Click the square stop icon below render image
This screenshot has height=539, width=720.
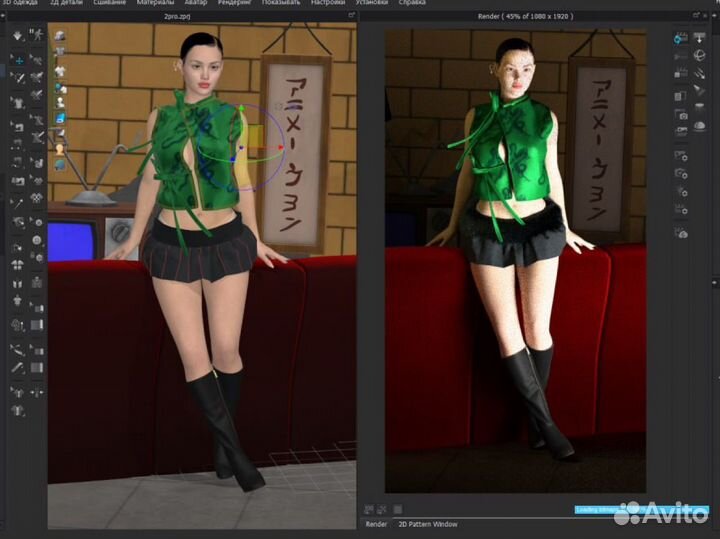tap(398, 509)
